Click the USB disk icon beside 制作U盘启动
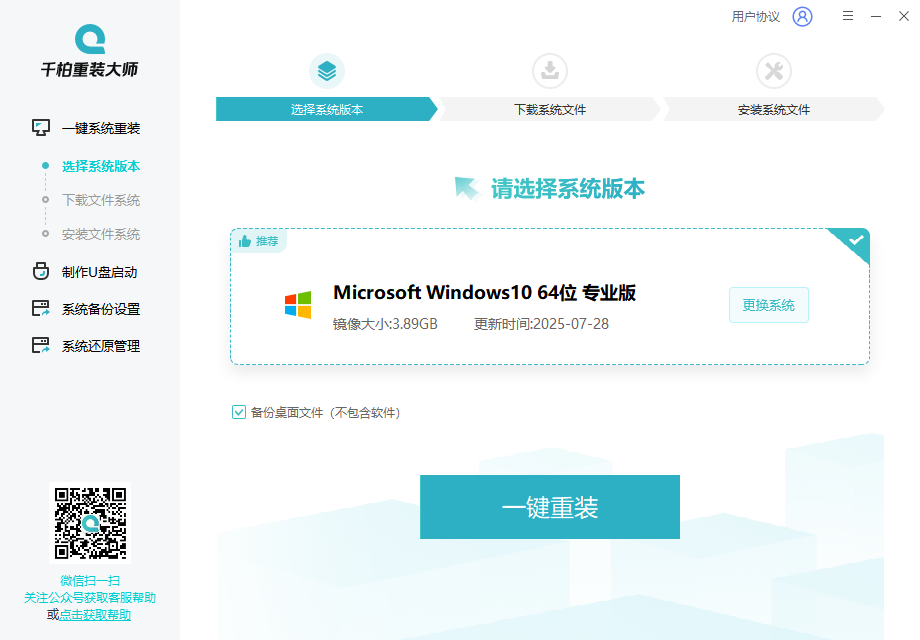Image resolution: width=920 pixels, height=640 pixels. 41,272
